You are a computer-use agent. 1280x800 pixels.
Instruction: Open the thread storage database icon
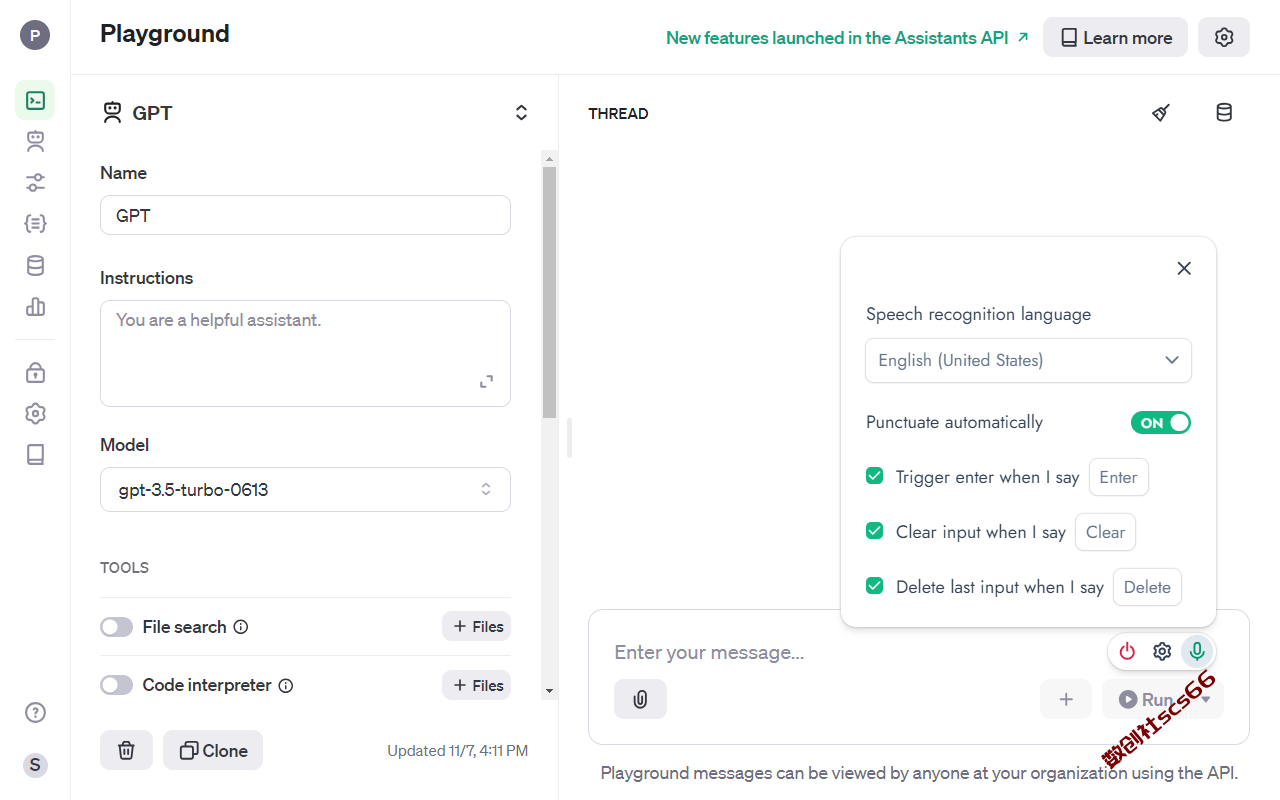point(1224,113)
